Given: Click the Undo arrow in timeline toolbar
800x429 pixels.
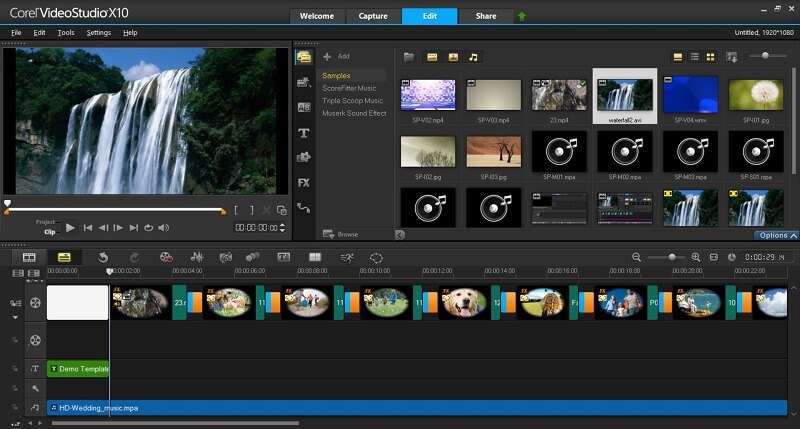Looking at the screenshot, I should tap(103, 258).
